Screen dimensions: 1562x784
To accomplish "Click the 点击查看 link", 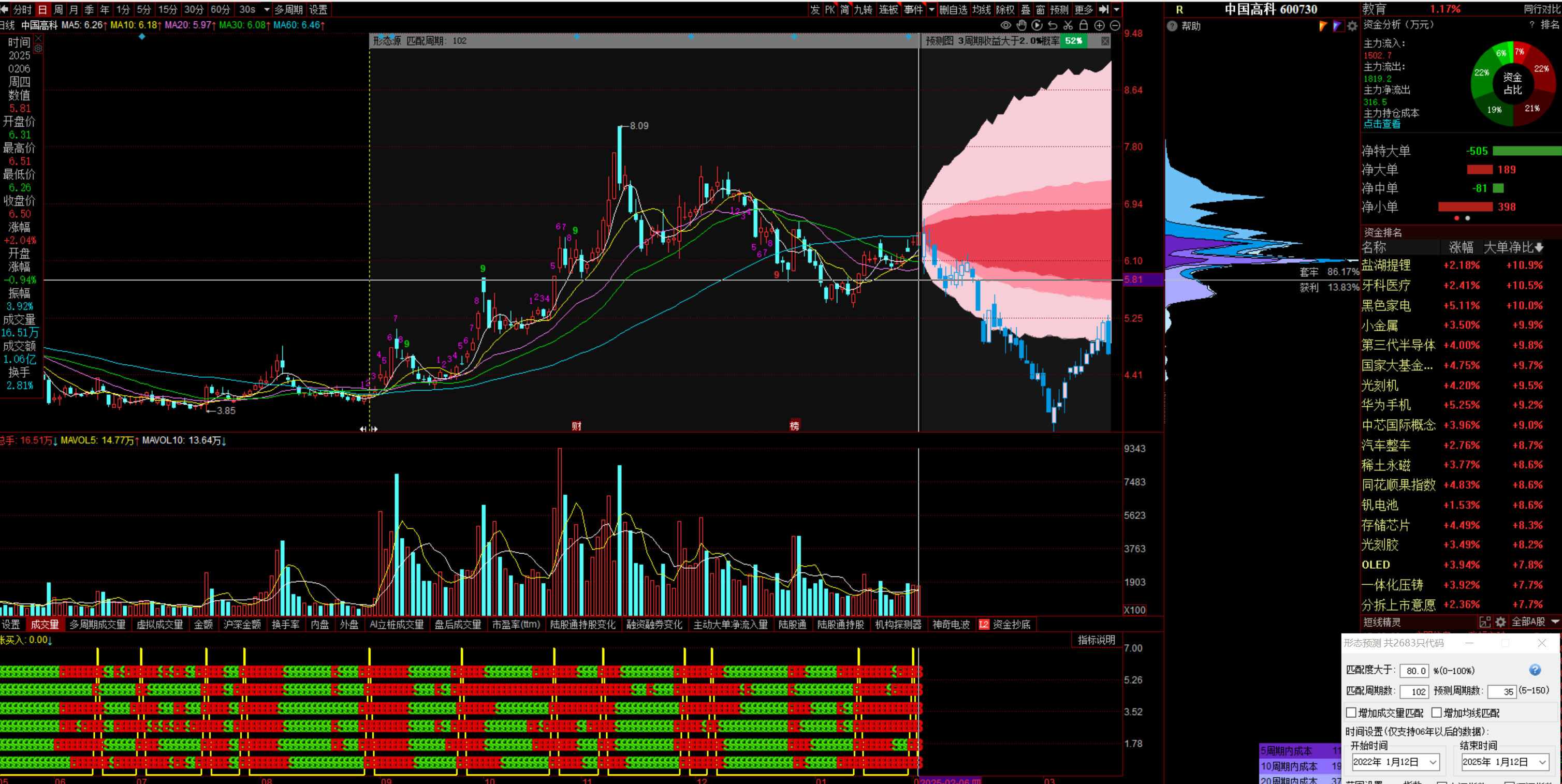I will [1382, 124].
